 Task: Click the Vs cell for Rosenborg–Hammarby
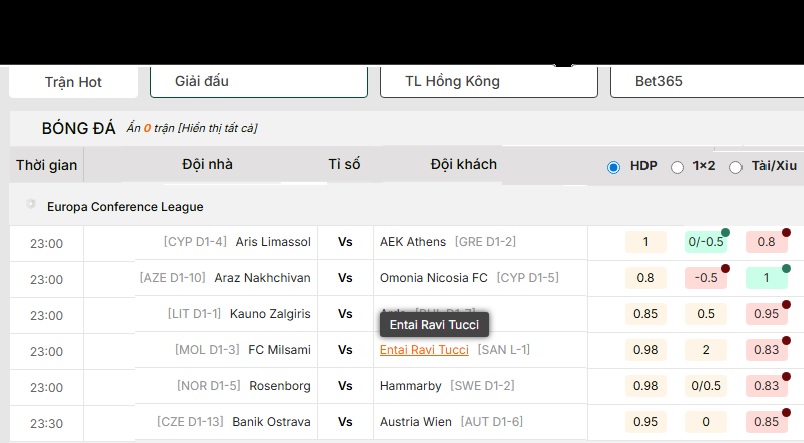[x=345, y=386]
